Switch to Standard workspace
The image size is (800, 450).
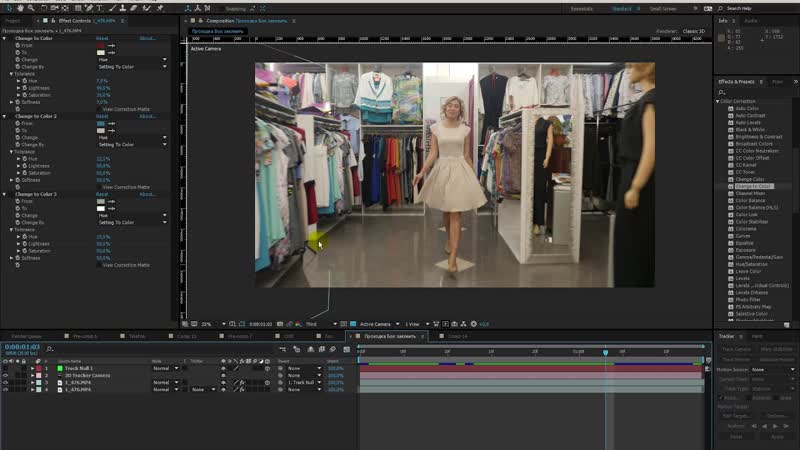click(621, 9)
